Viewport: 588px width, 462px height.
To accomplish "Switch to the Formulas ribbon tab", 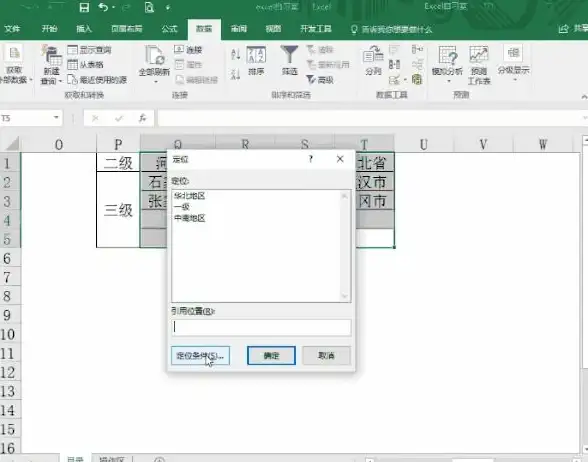I will coord(169,29).
